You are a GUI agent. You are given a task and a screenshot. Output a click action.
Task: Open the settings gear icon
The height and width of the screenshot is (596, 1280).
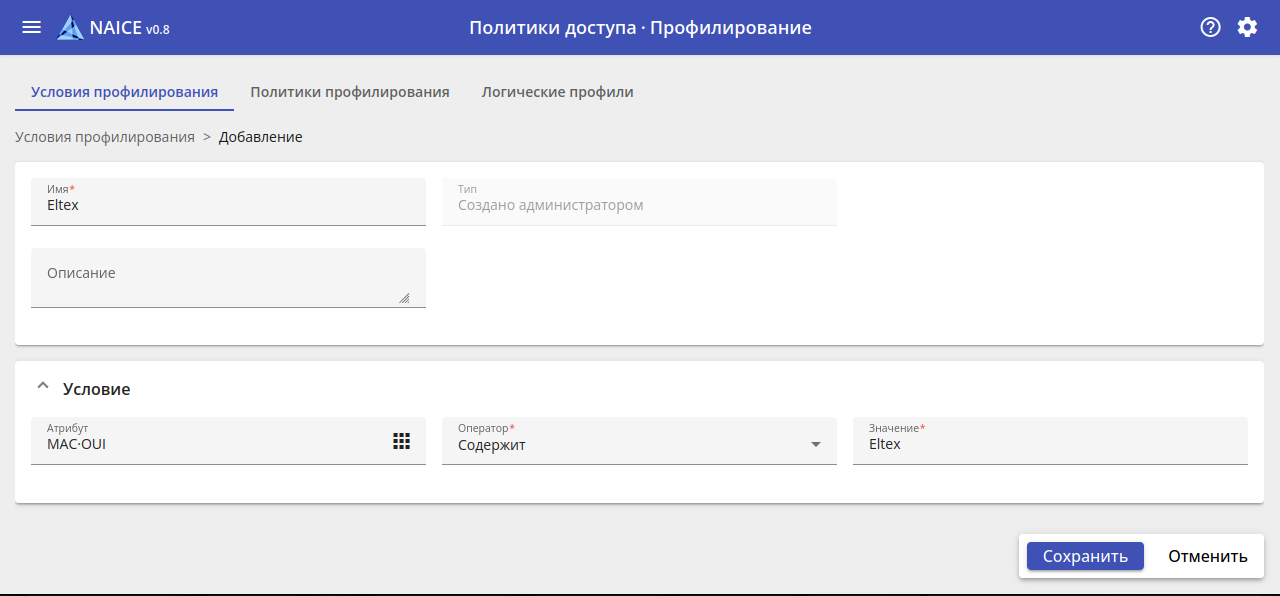(1247, 27)
